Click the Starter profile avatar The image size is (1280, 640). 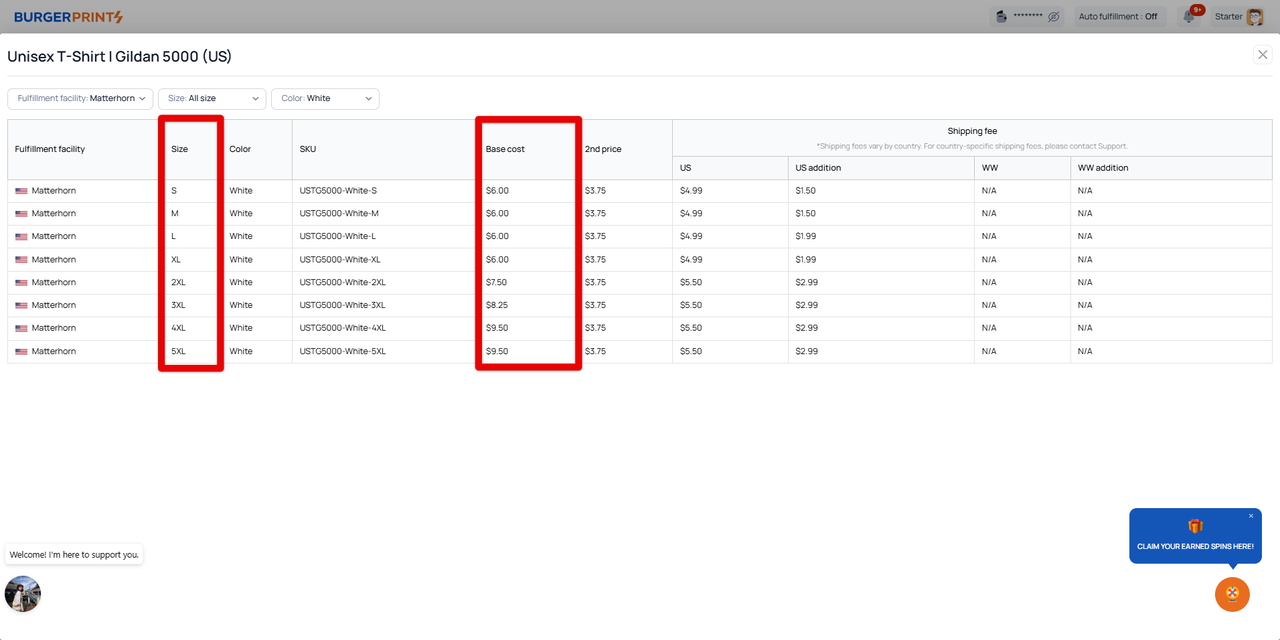[x=1254, y=17]
